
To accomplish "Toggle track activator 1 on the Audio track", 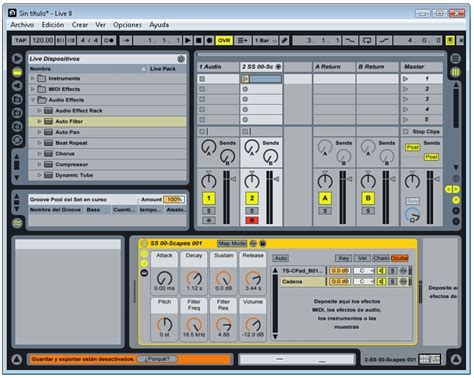I will click(x=209, y=198).
